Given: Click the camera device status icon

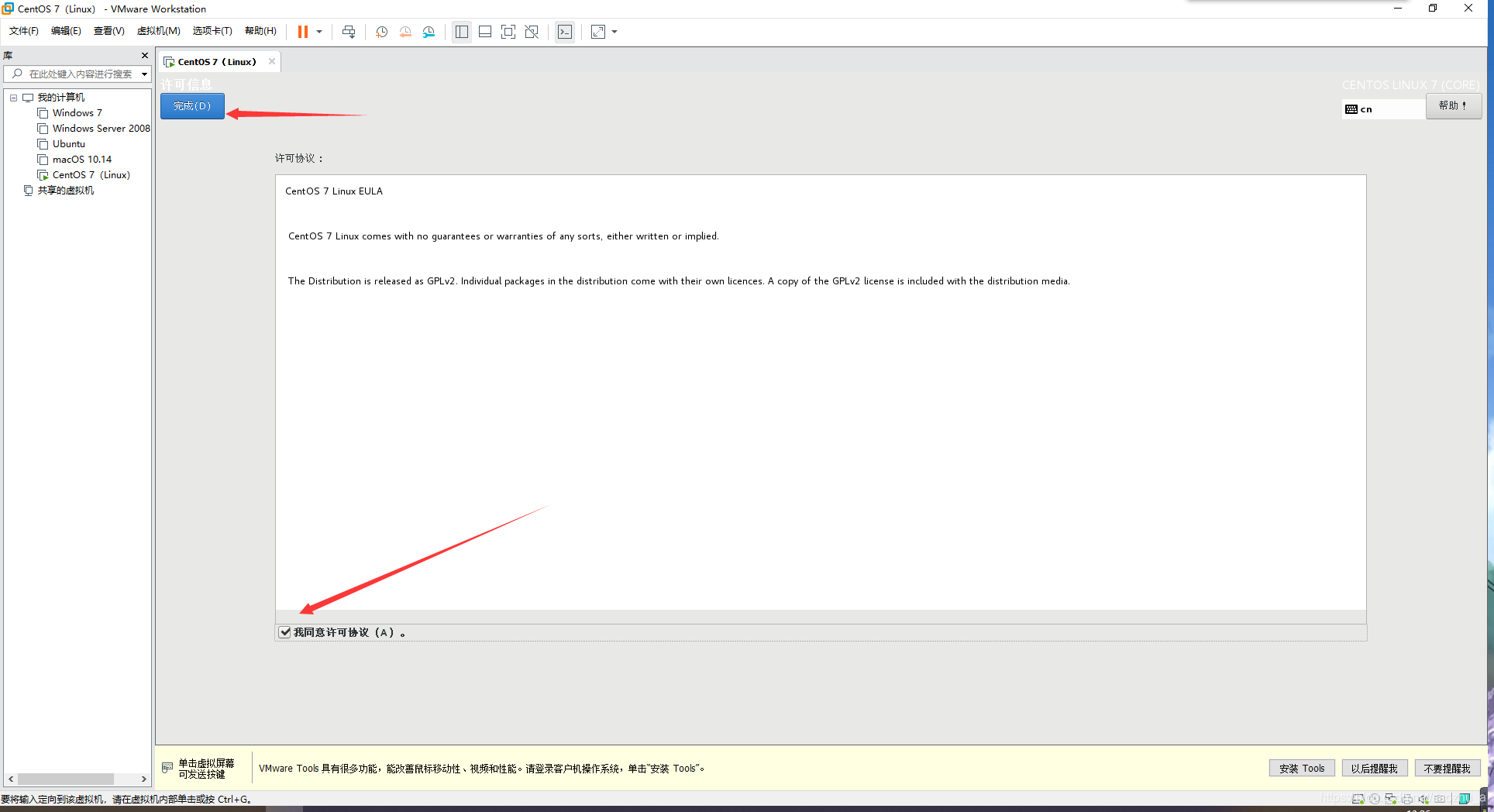Looking at the screenshot, I should point(1440,799).
